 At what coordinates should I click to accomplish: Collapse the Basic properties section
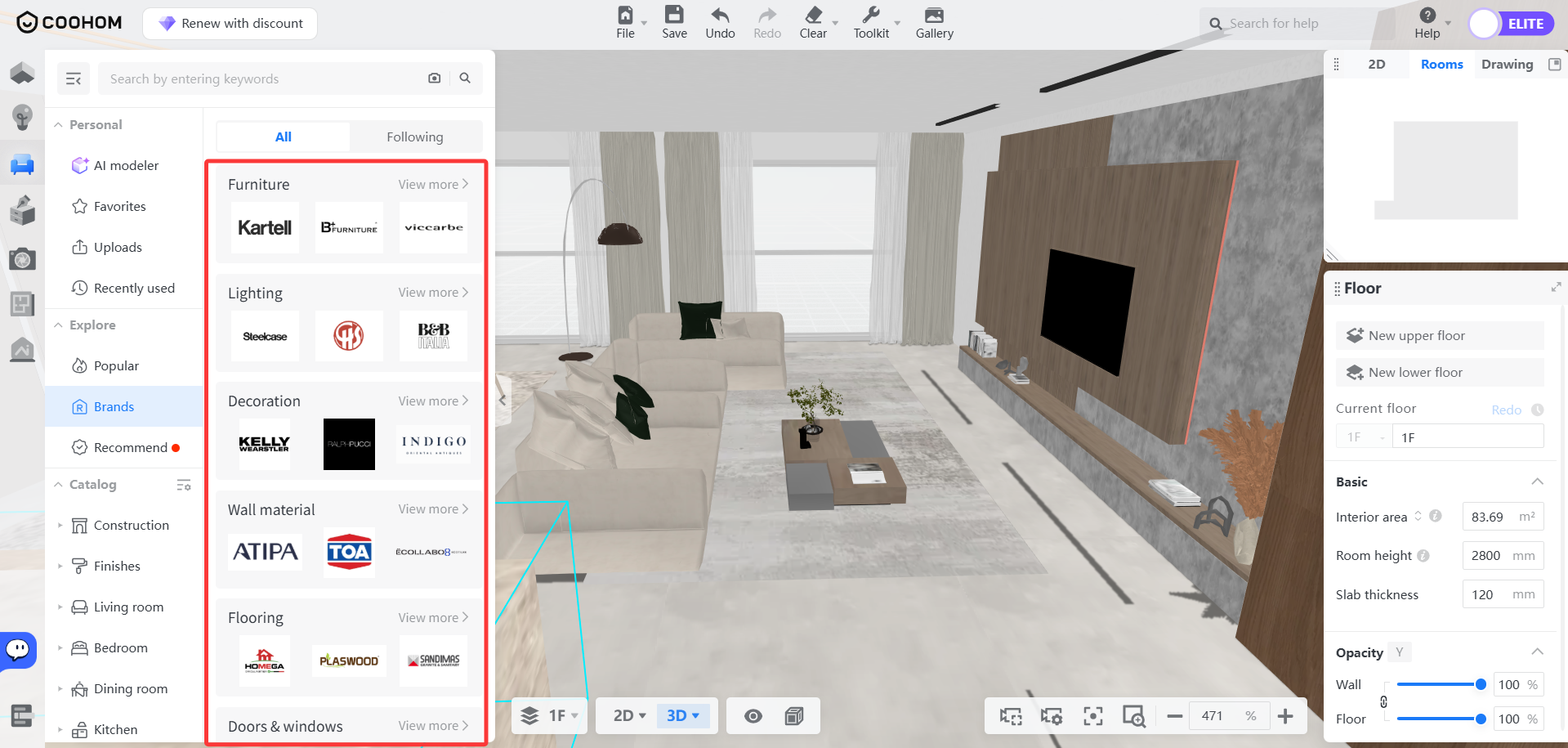(1537, 481)
